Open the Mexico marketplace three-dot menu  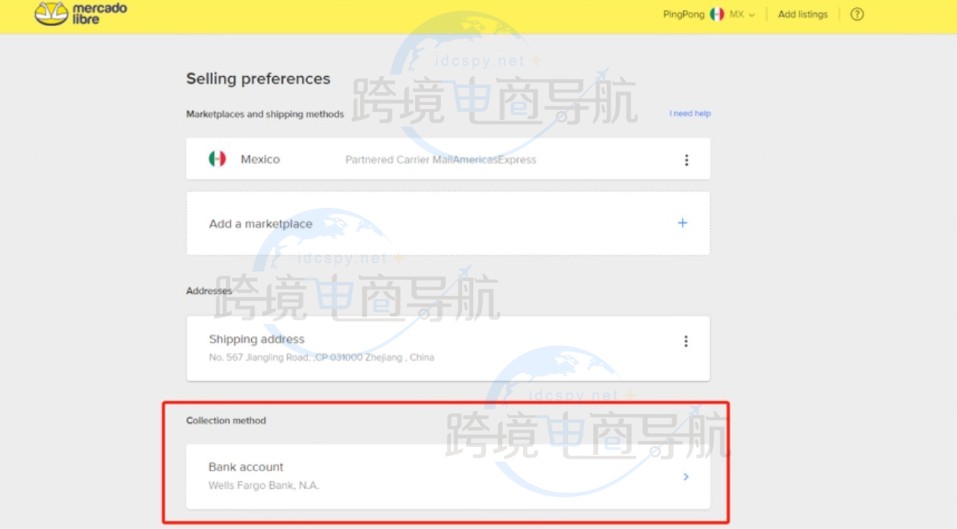(x=686, y=160)
